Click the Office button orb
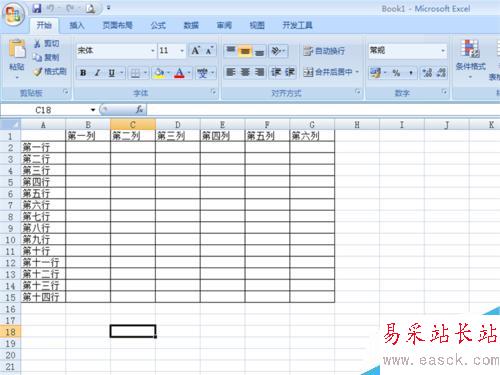 coord(13,14)
